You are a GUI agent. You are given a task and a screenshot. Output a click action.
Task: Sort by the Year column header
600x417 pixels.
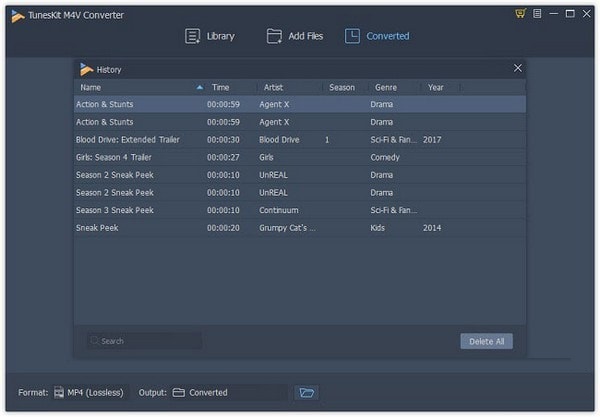pyautogui.click(x=435, y=88)
